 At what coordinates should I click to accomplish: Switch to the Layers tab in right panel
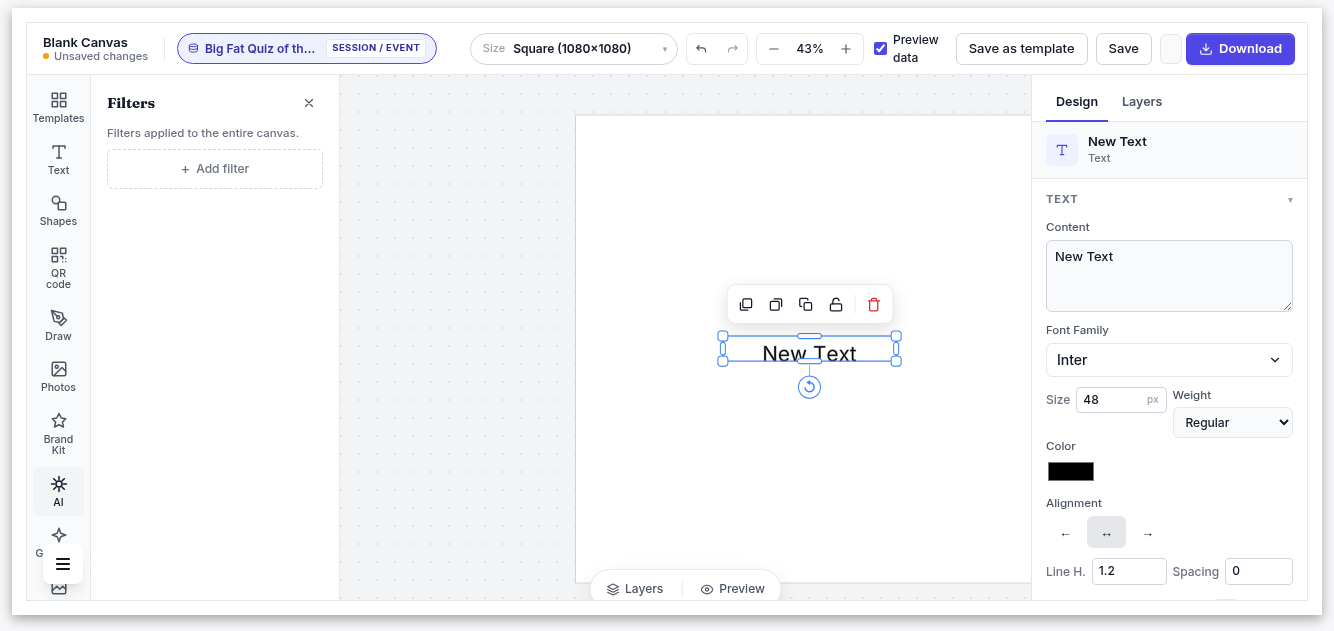click(x=1141, y=102)
